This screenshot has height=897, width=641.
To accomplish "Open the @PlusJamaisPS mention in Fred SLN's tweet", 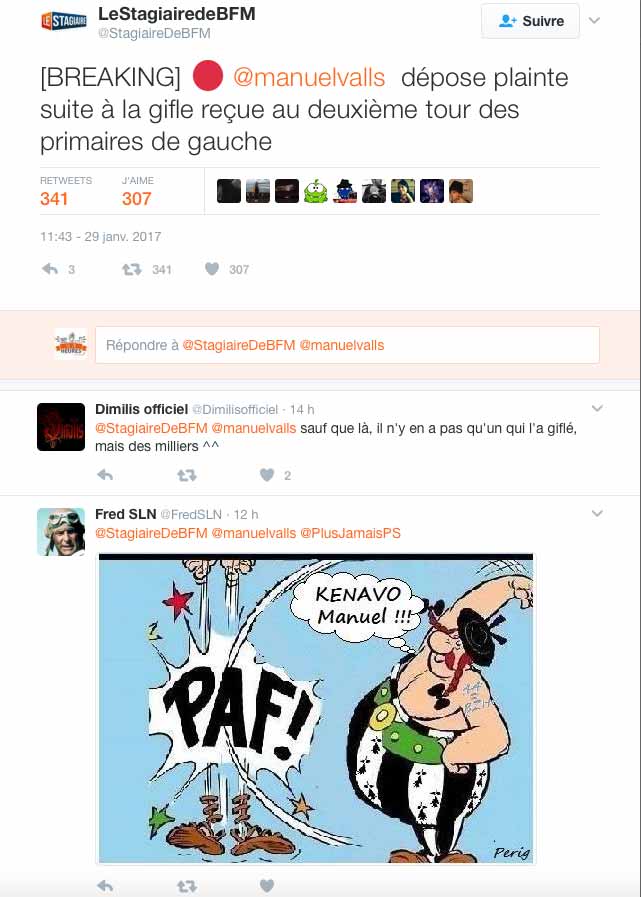I will [x=350, y=533].
